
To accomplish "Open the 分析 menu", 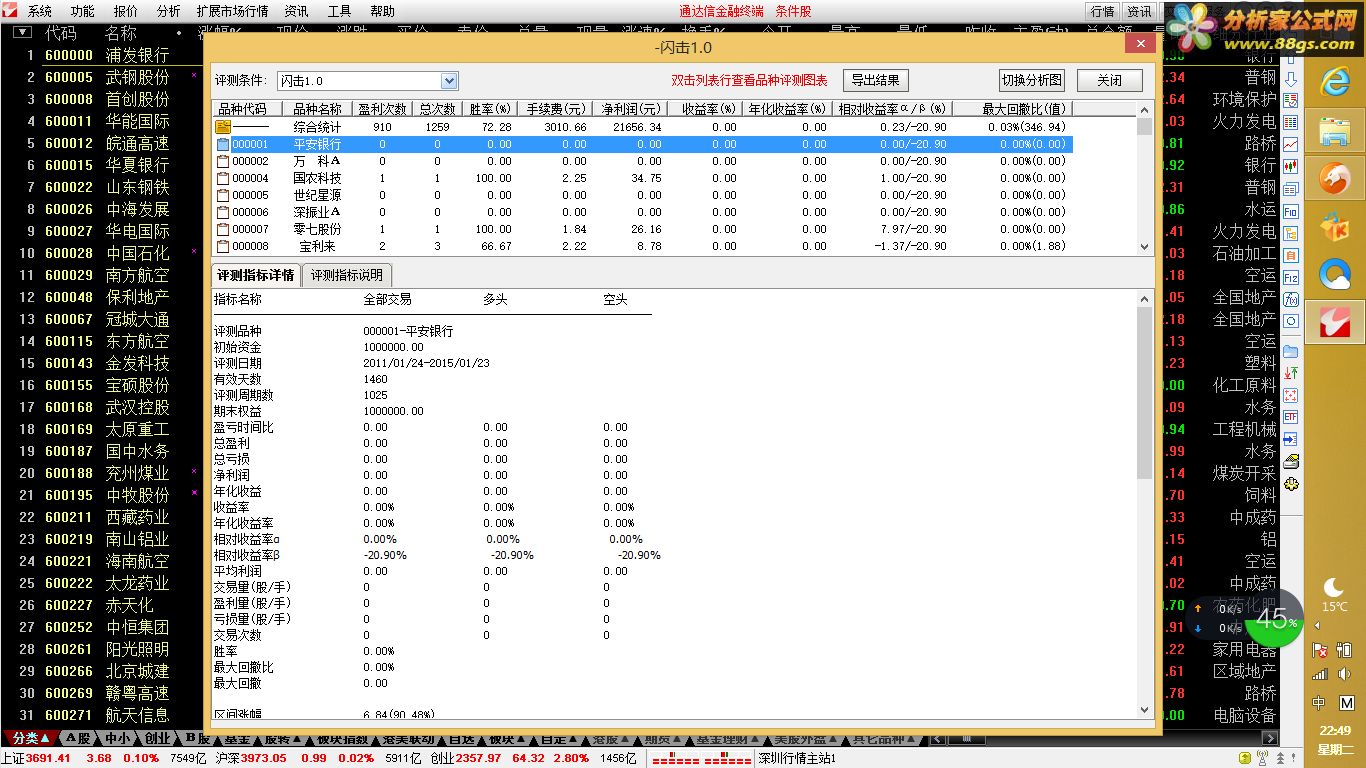I will [169, 11].
